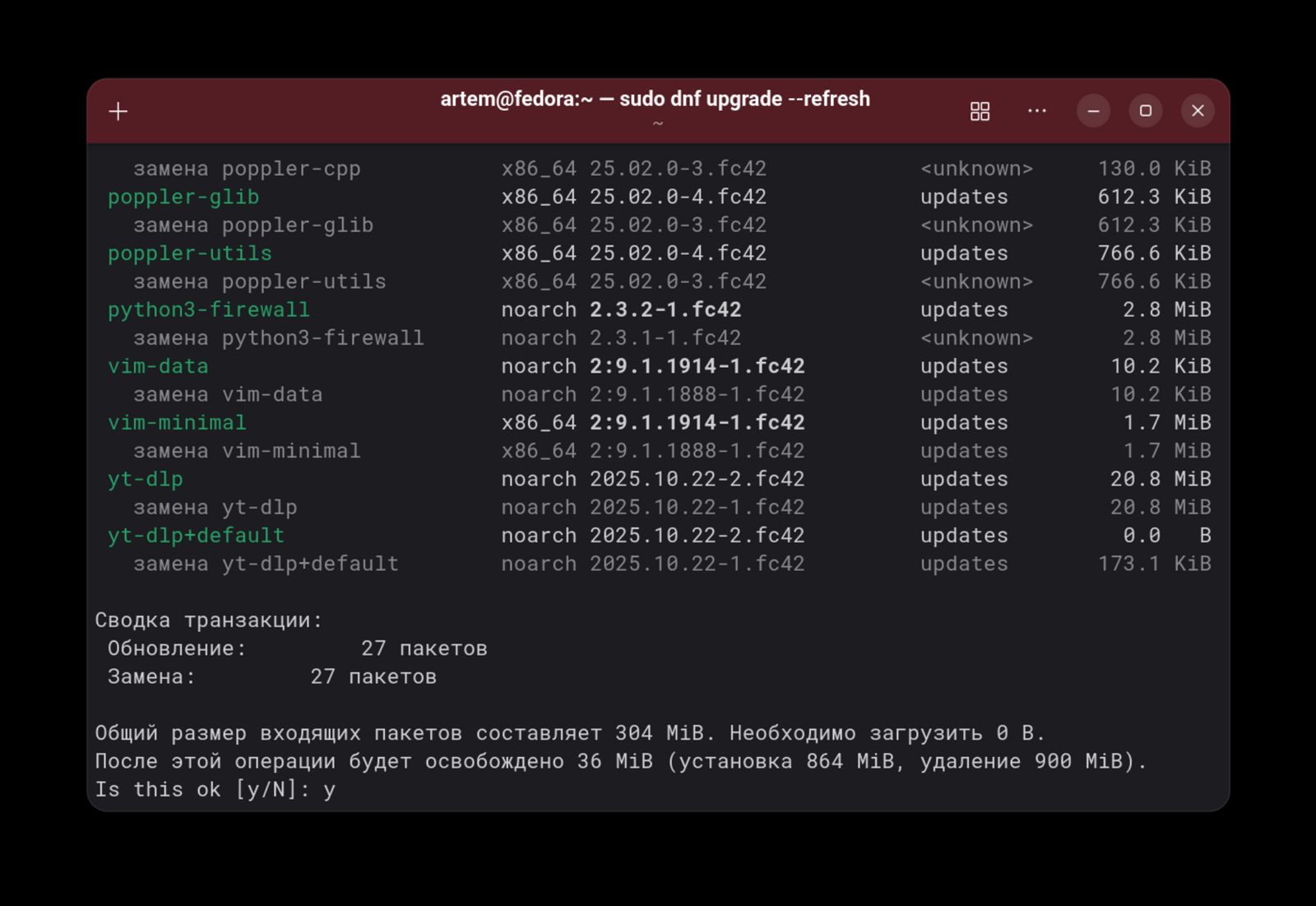Select the green vim-data package name
Image resolution: width=1316 pixels, height=906 pixels.
[x=158, y=366]
